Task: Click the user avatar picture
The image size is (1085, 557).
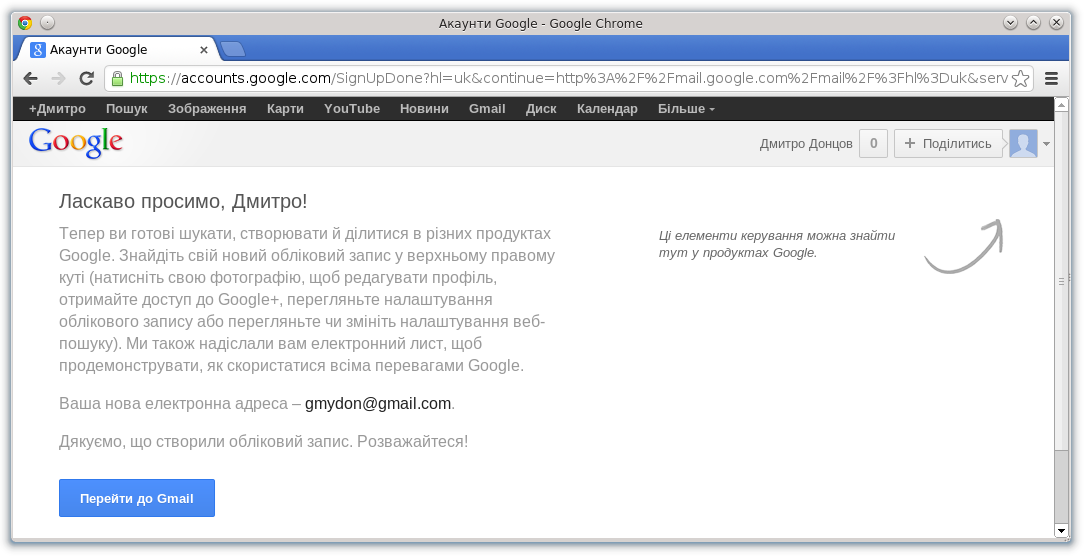Action: tap(1023, 143)
